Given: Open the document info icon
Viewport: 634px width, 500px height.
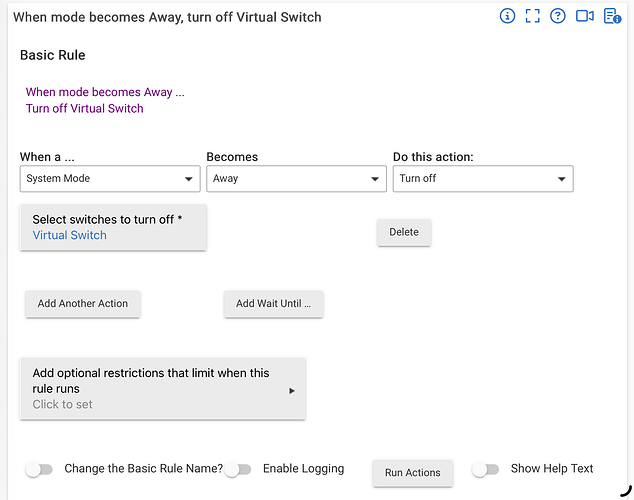Looking at the screenshot, I should click(x=611, y=16).
